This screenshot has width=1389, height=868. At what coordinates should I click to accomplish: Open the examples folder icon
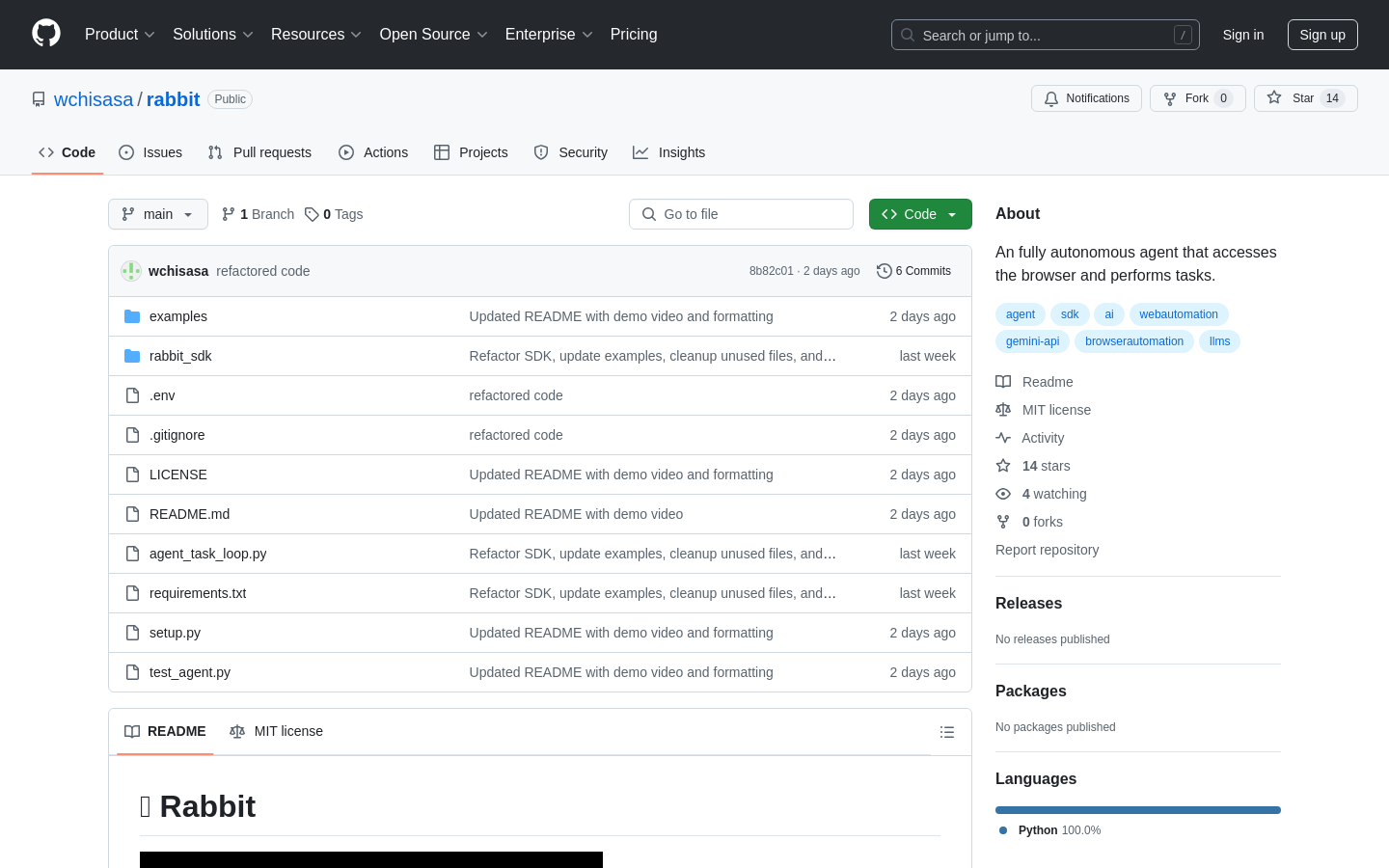pos(132,316)
